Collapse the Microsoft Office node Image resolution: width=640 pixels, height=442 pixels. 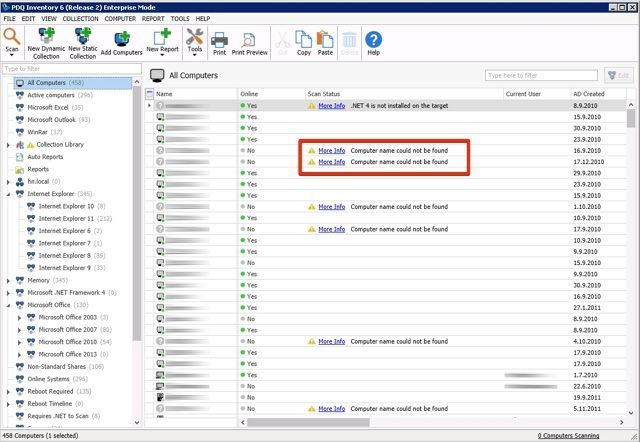tap(8, 305)
